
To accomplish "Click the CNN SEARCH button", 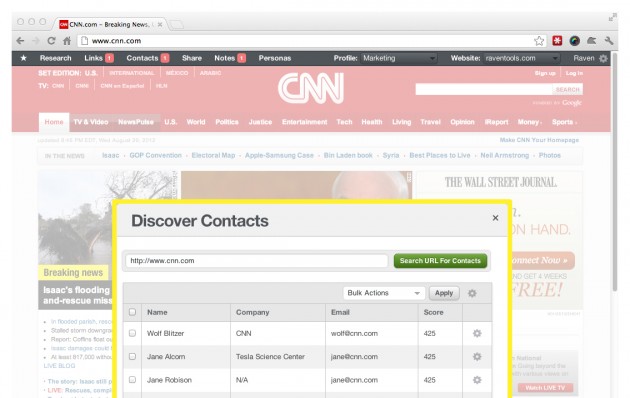I will coord(567,90).
